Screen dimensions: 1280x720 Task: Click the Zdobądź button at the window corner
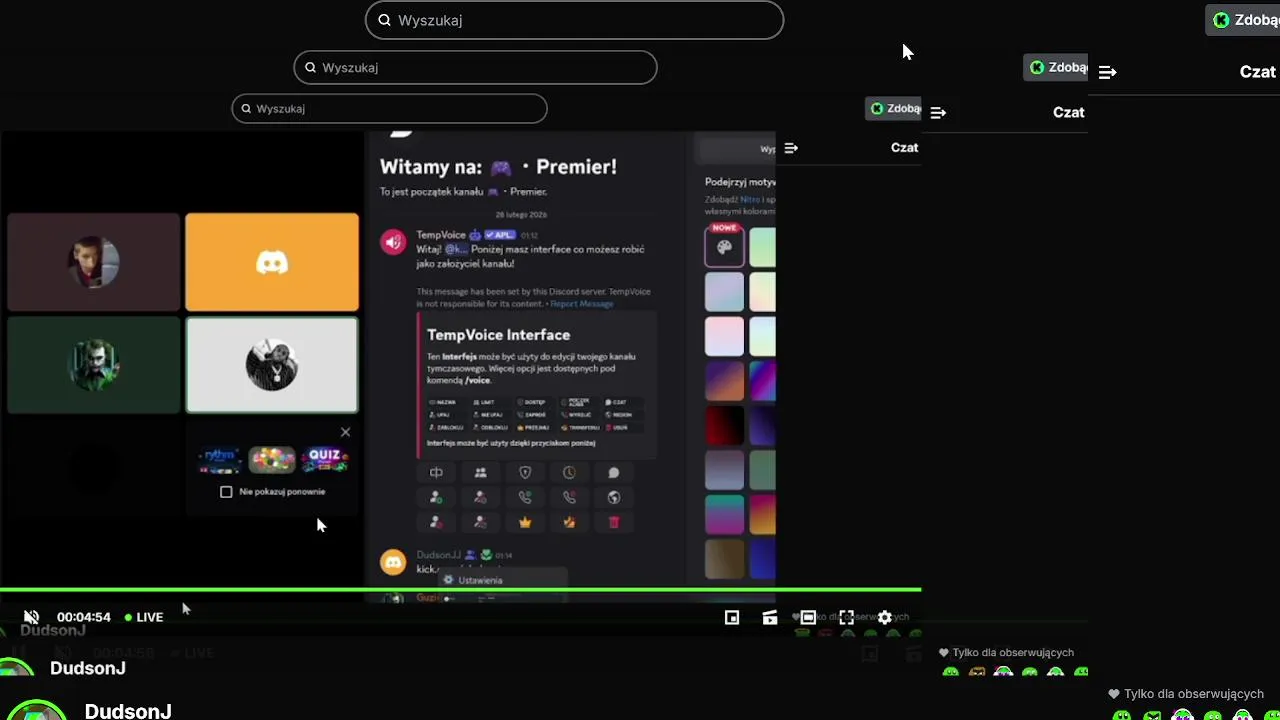(1242, 20)
